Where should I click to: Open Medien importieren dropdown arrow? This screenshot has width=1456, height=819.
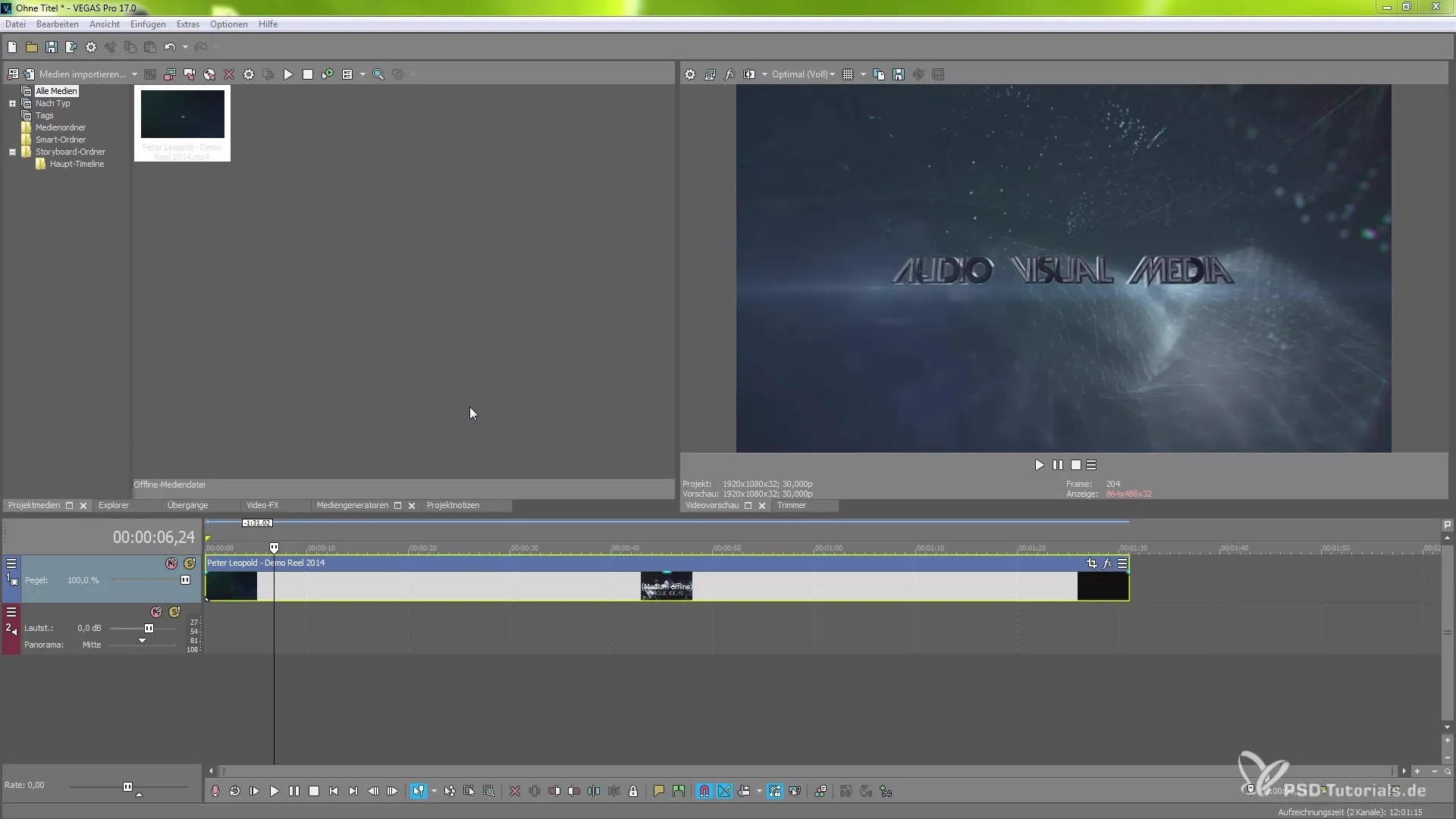(x=134, y=74)
